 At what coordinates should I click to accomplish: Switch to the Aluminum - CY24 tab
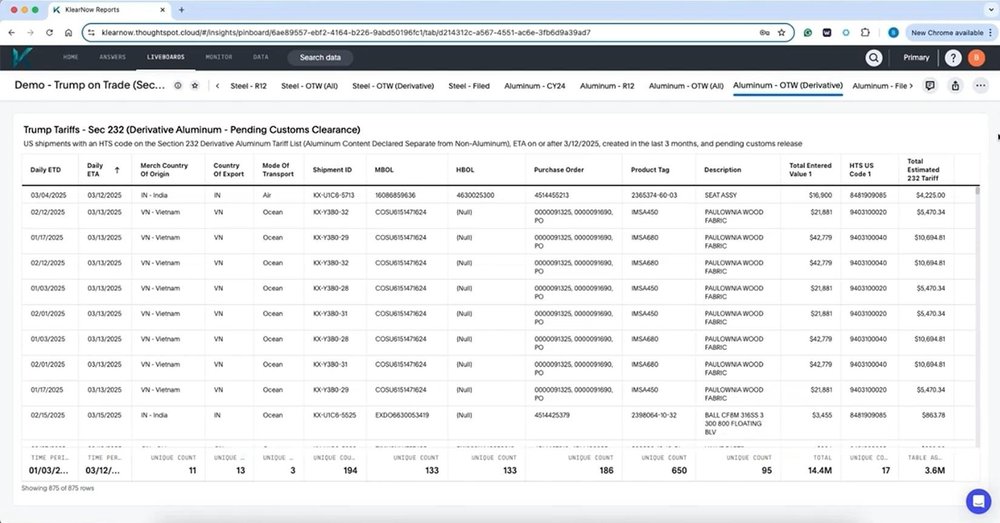coord(534,85)
